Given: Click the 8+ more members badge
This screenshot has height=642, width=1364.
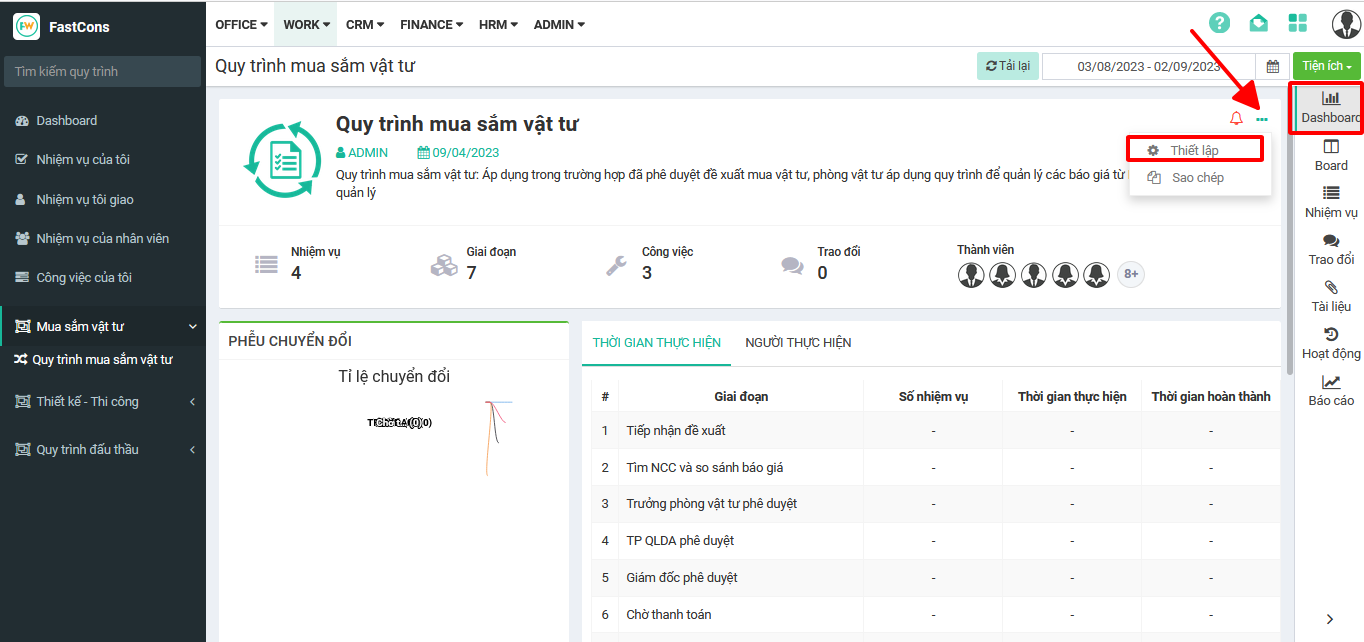Looking at the screenshot, I should pos(1130,274).
